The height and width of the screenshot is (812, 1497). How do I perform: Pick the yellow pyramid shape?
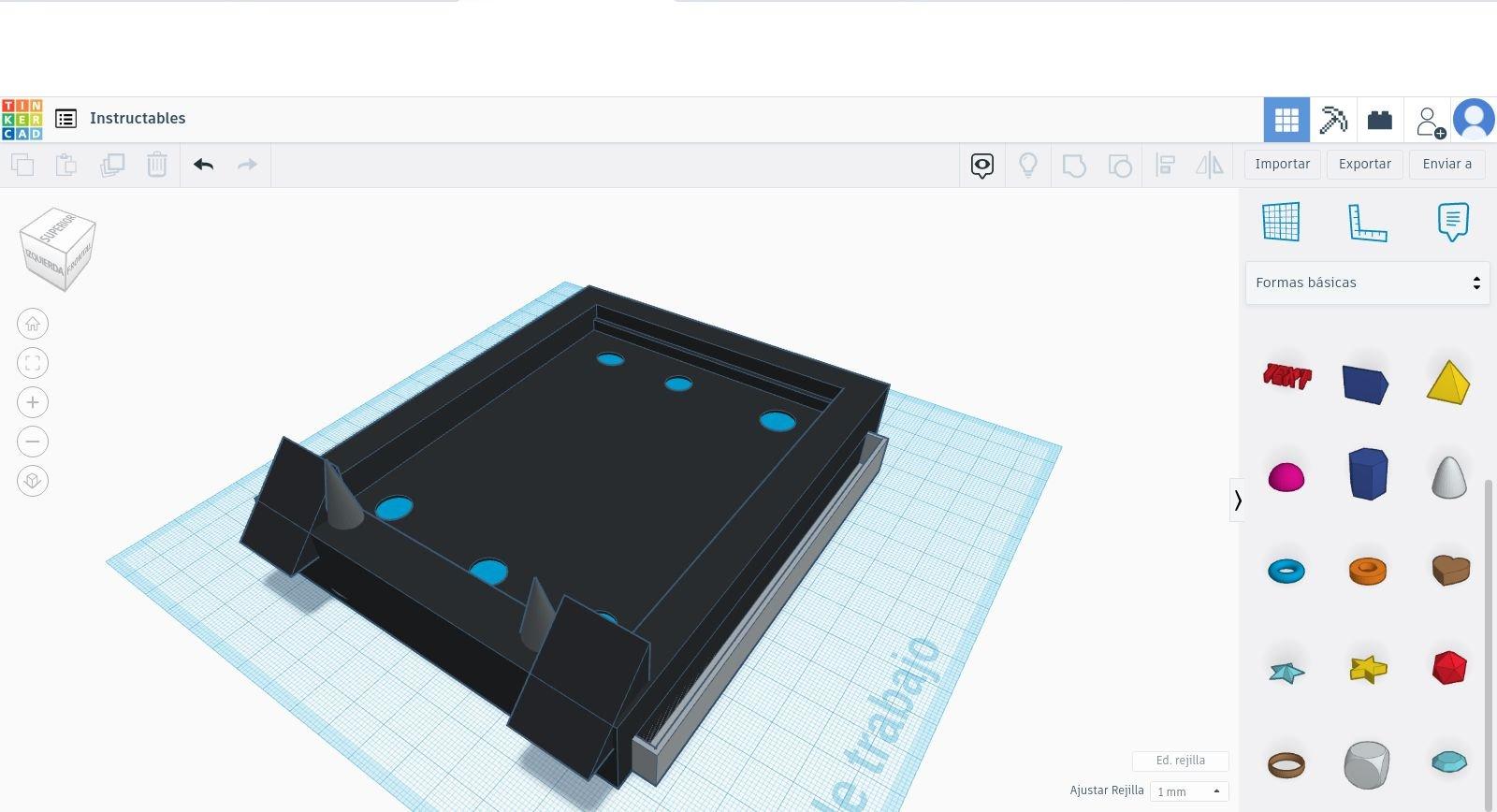[1448, 382]
